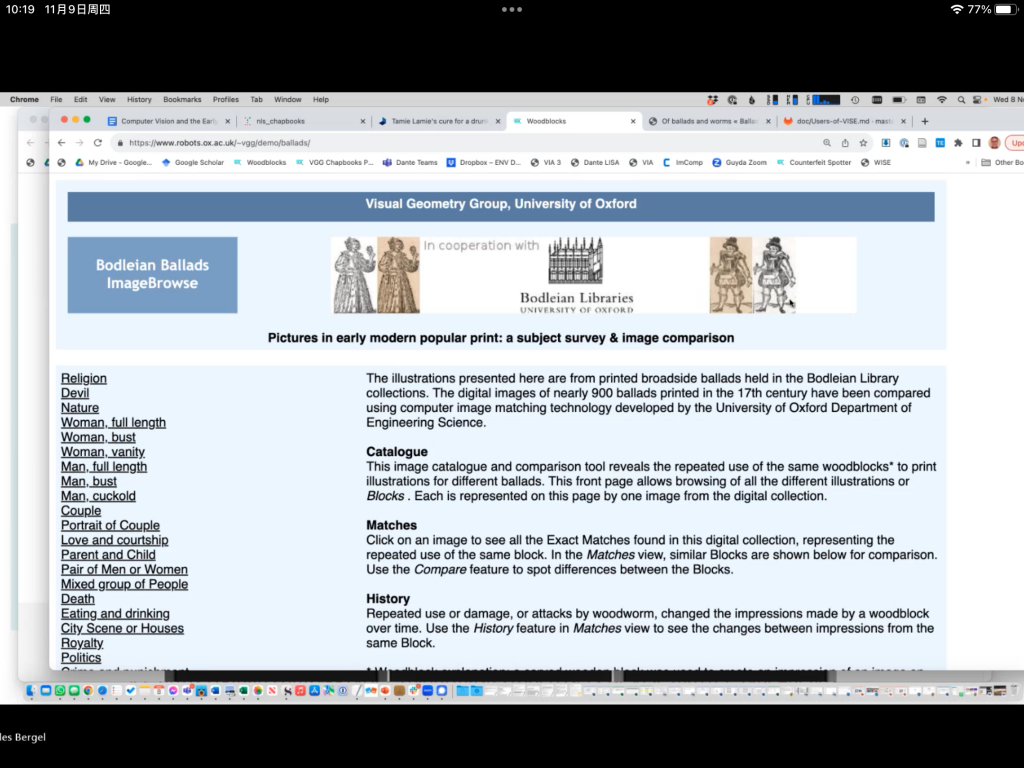The image size is (1024, 768).
Task: Click the blue download extension icon
Action: tap(886, 143)
